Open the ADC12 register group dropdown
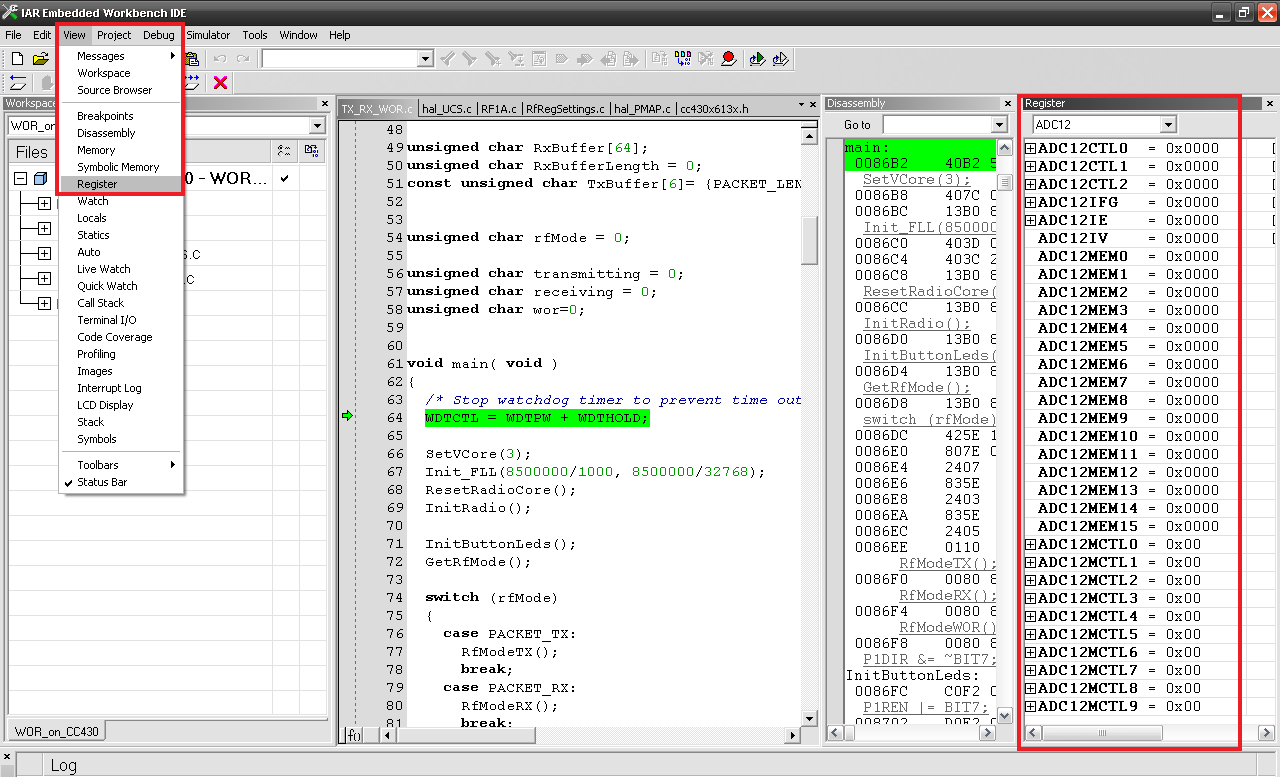The width and height of the screenshot is (1282, 777). [1168, 125]
